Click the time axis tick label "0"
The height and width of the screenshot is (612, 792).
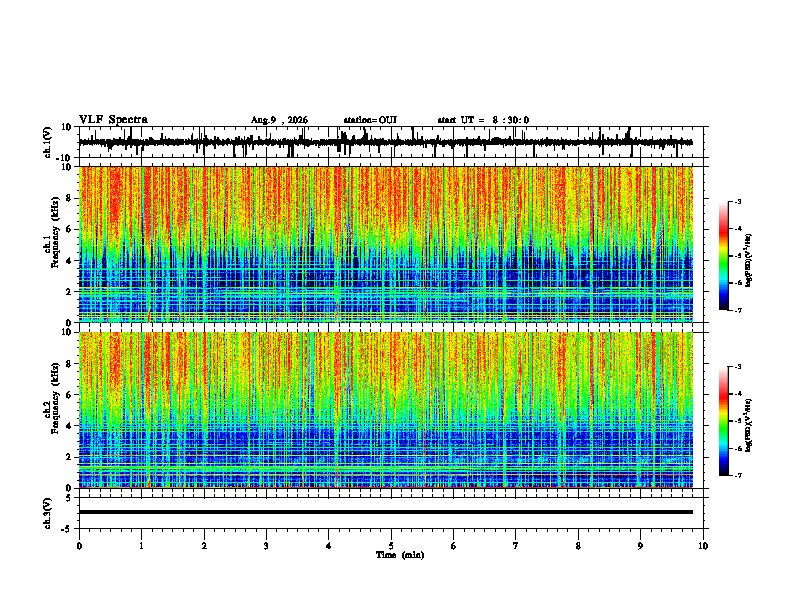pos(79,546)
